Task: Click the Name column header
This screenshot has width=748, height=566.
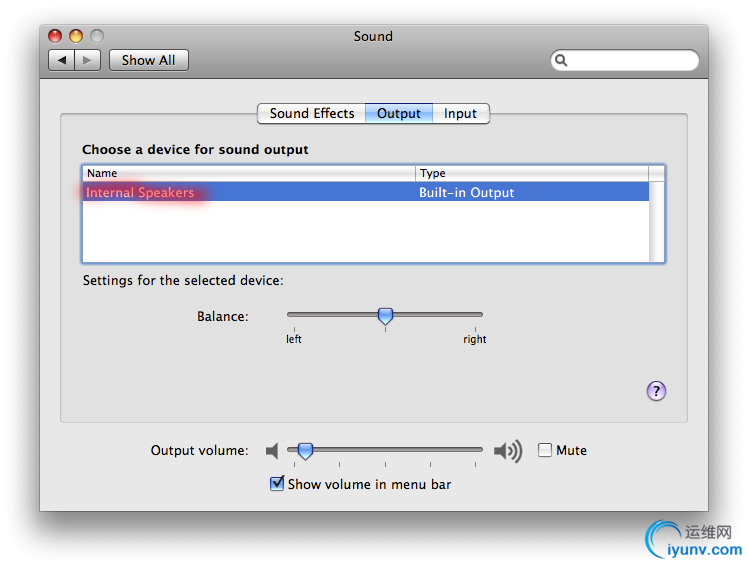Action: (x=249, y=173)
